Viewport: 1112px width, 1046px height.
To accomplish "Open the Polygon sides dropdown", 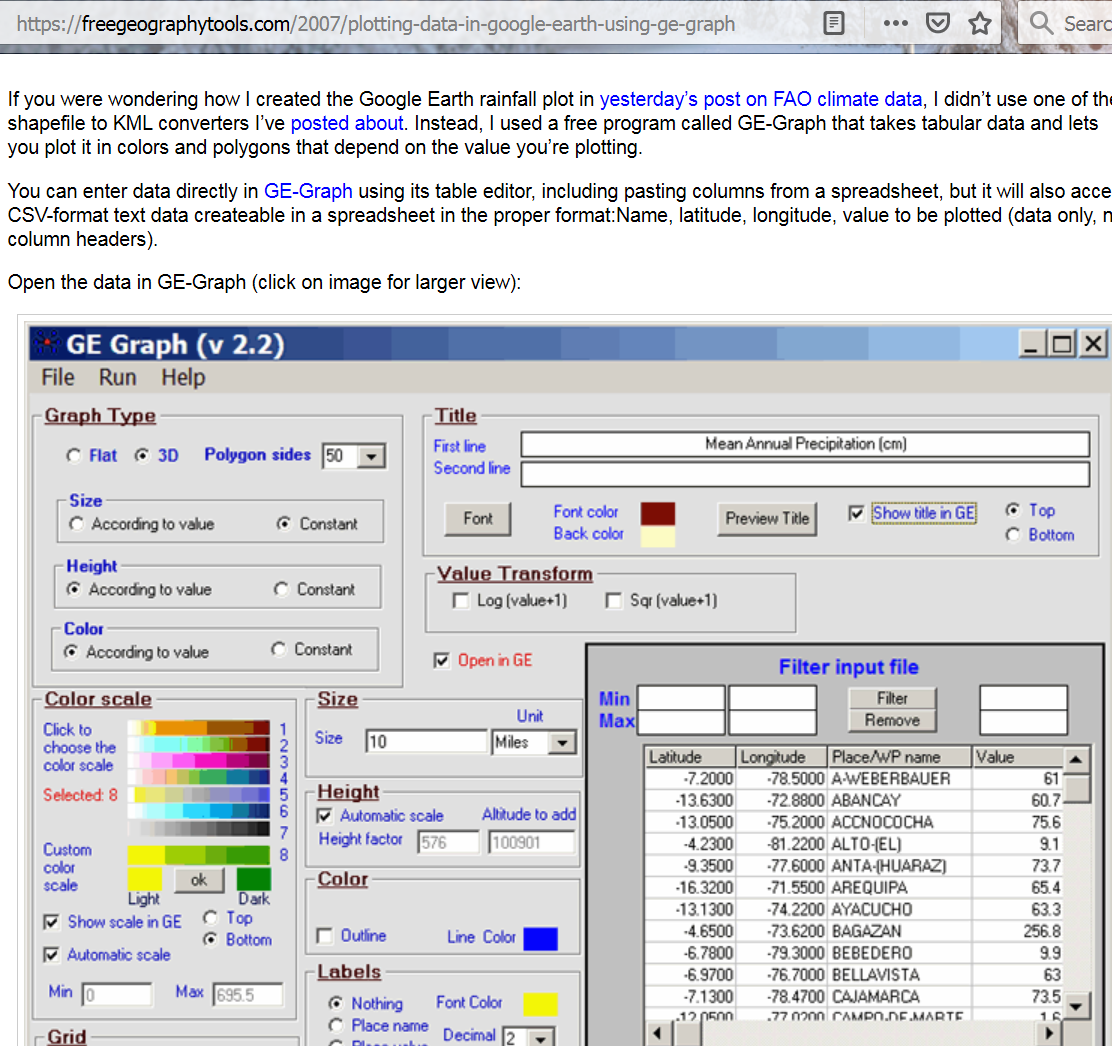I will point(372,456).
